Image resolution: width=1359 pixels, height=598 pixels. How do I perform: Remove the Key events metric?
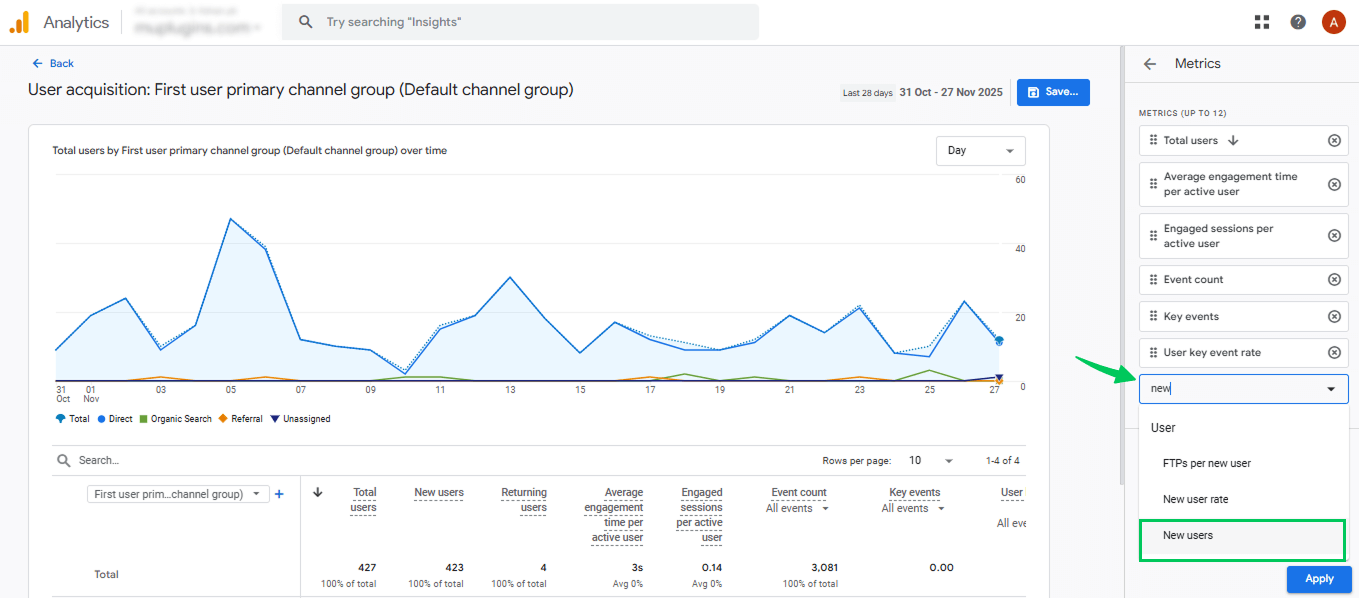tap(1334, 317)
